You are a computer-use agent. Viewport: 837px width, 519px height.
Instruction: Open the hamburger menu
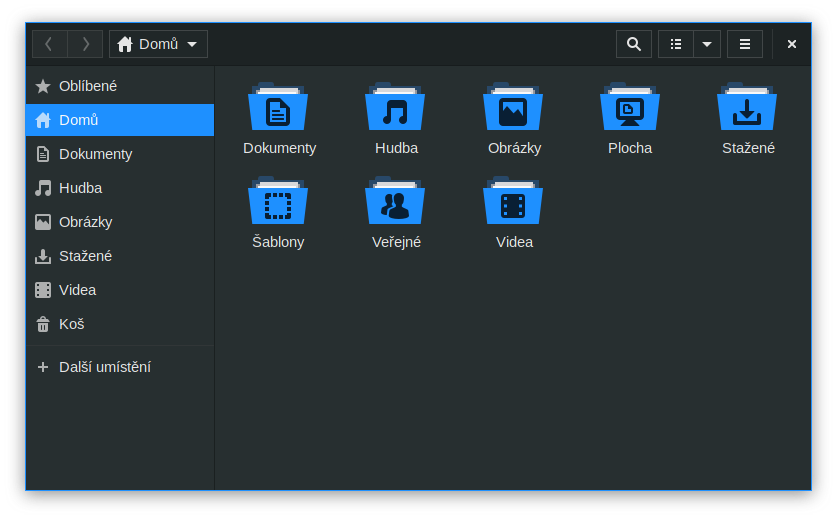point(745,44)
